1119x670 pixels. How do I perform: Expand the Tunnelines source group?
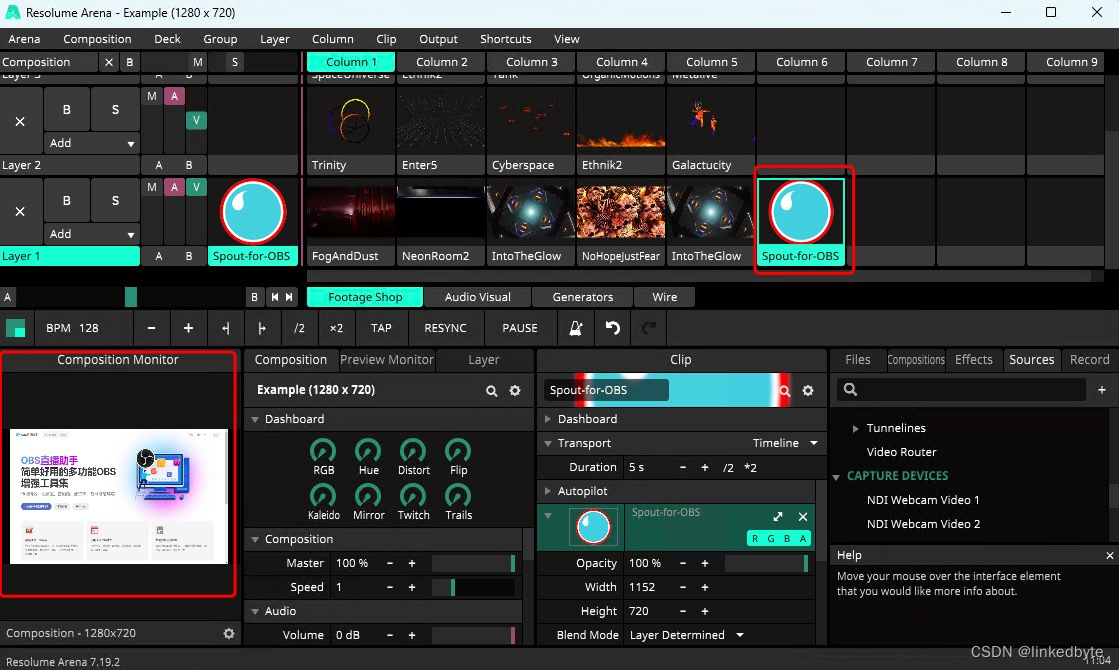pos(855,428)
